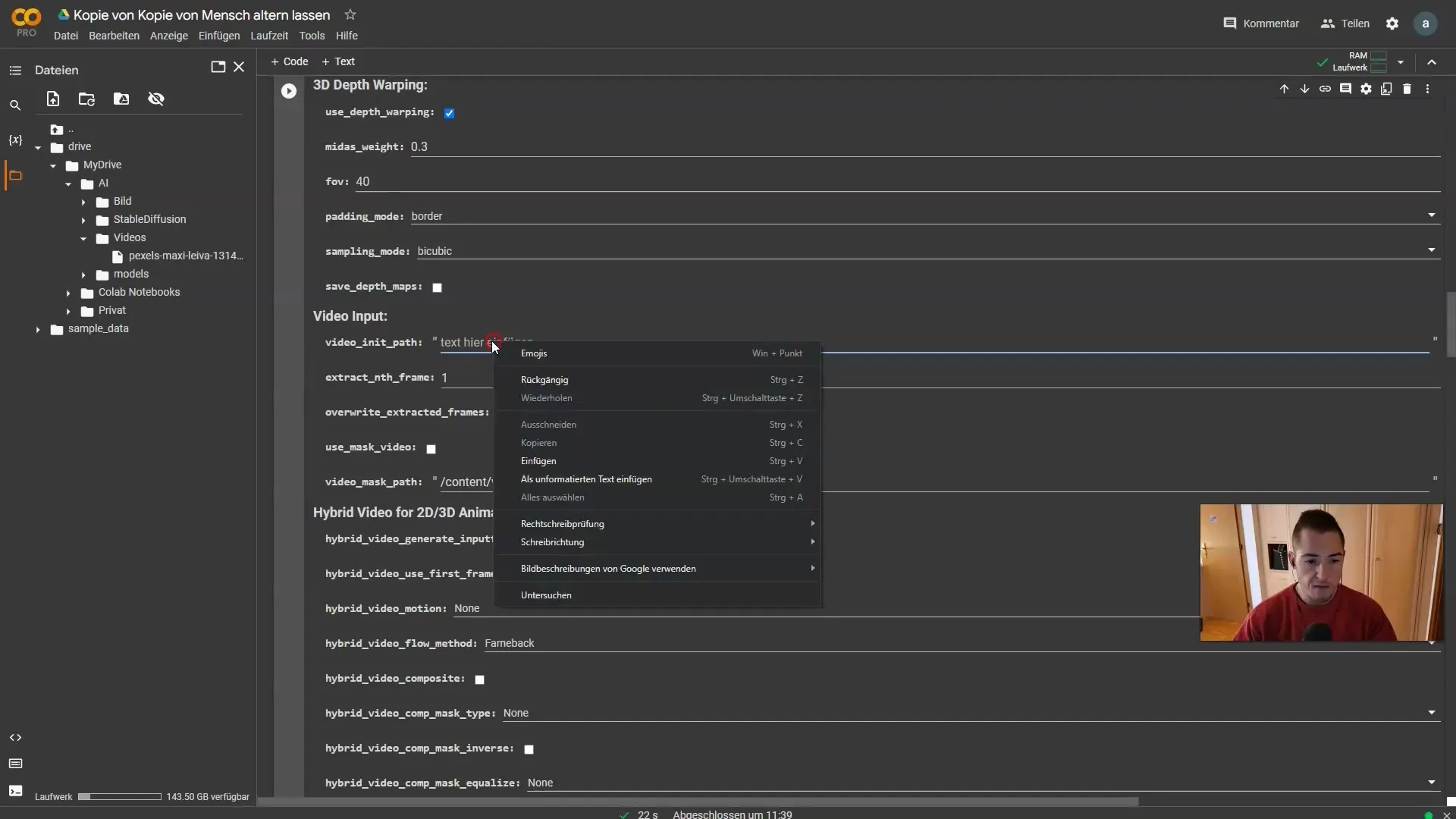
Task: Toggle the save_depth_maps checkbox
Action: pyautogui.click(x=437, y=287)
